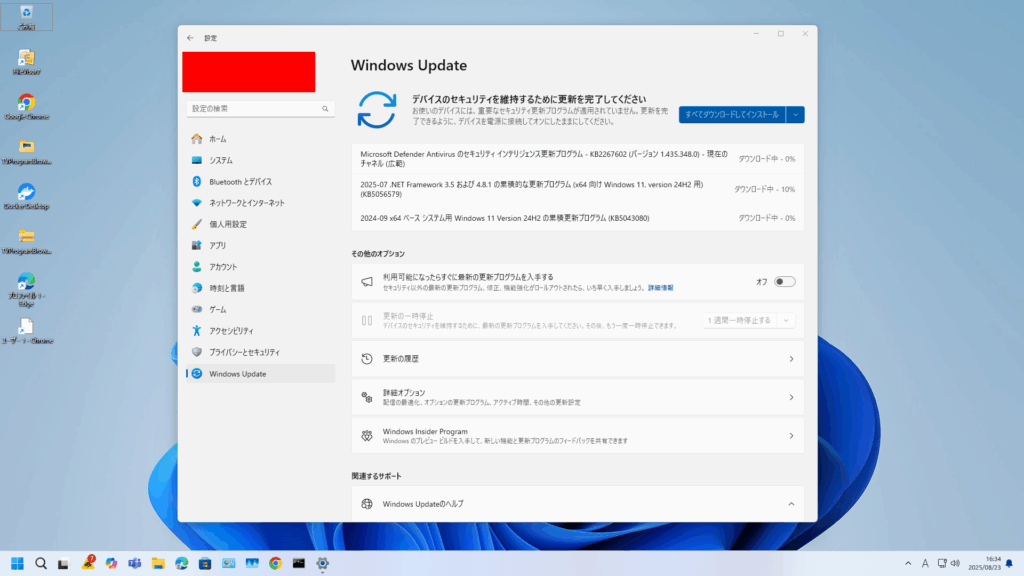
Task: Click the megaphone icon in latest updates row
Action: point(367,282)
